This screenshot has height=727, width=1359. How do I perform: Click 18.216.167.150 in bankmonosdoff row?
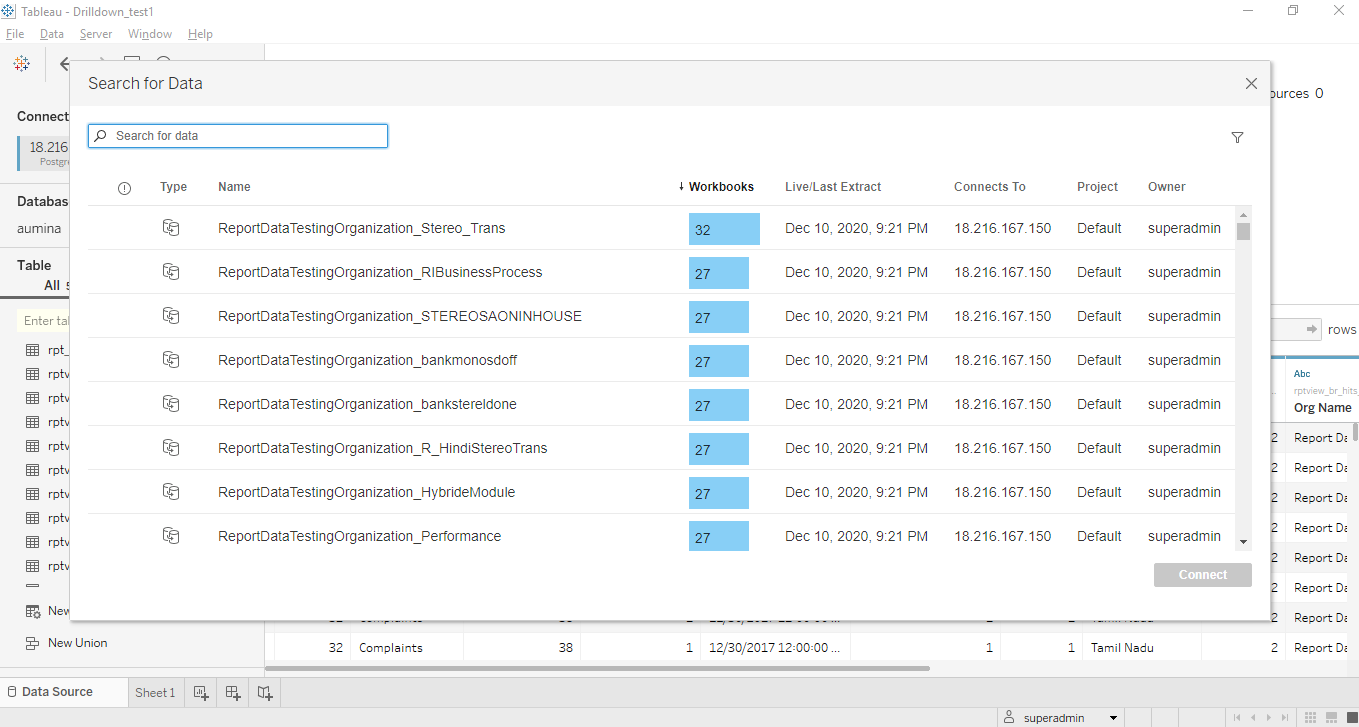pyautogui.click(x=1002, y=360)
